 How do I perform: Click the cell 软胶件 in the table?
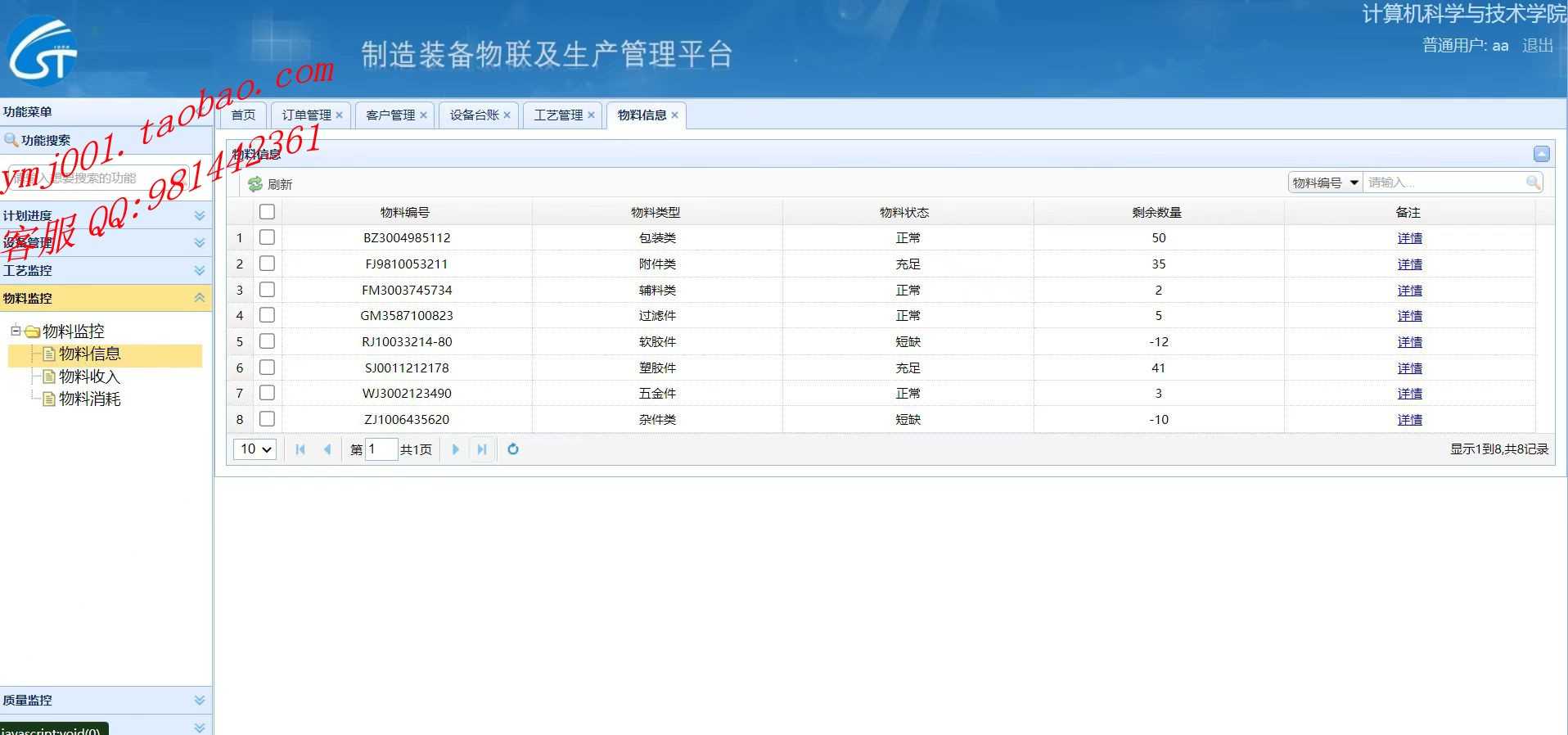coord(657,342)
